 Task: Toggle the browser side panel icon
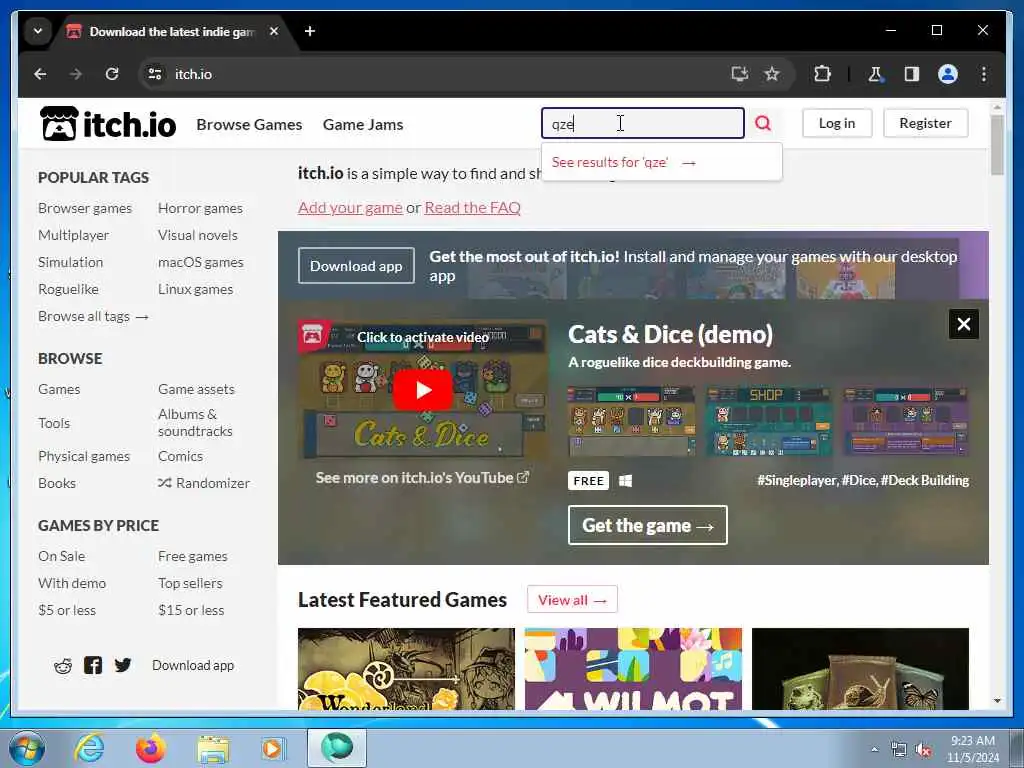tap(912, 74)
